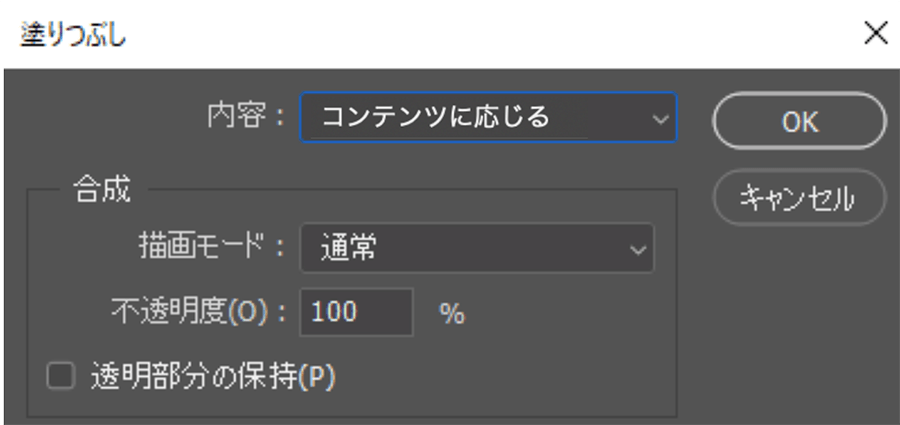Click the 不透明度(O): label

coord(198,312)
